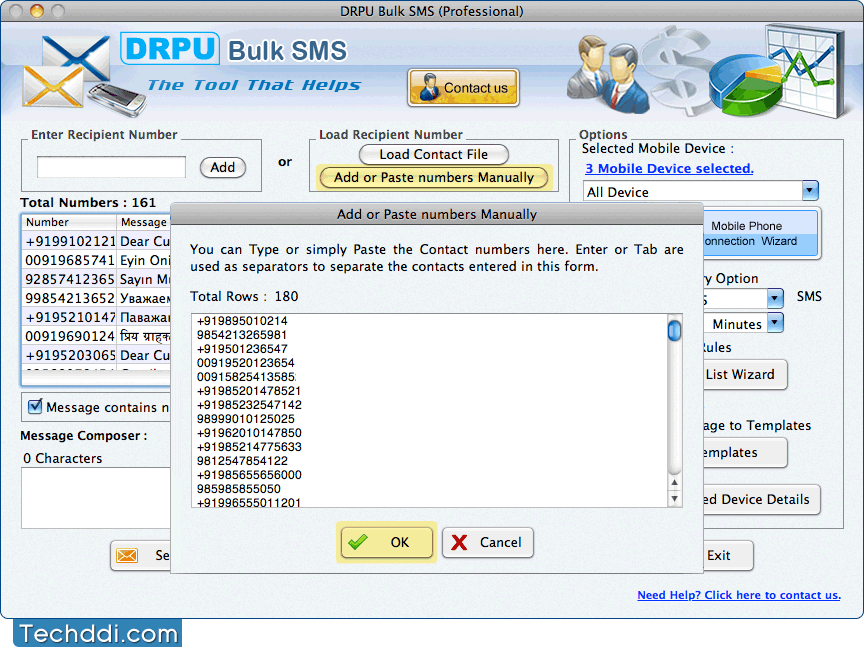The height and width of the screenshot is (647, 864).
Task: Click number +919501236547 in the dialog list
Action: tap(242, 349)
